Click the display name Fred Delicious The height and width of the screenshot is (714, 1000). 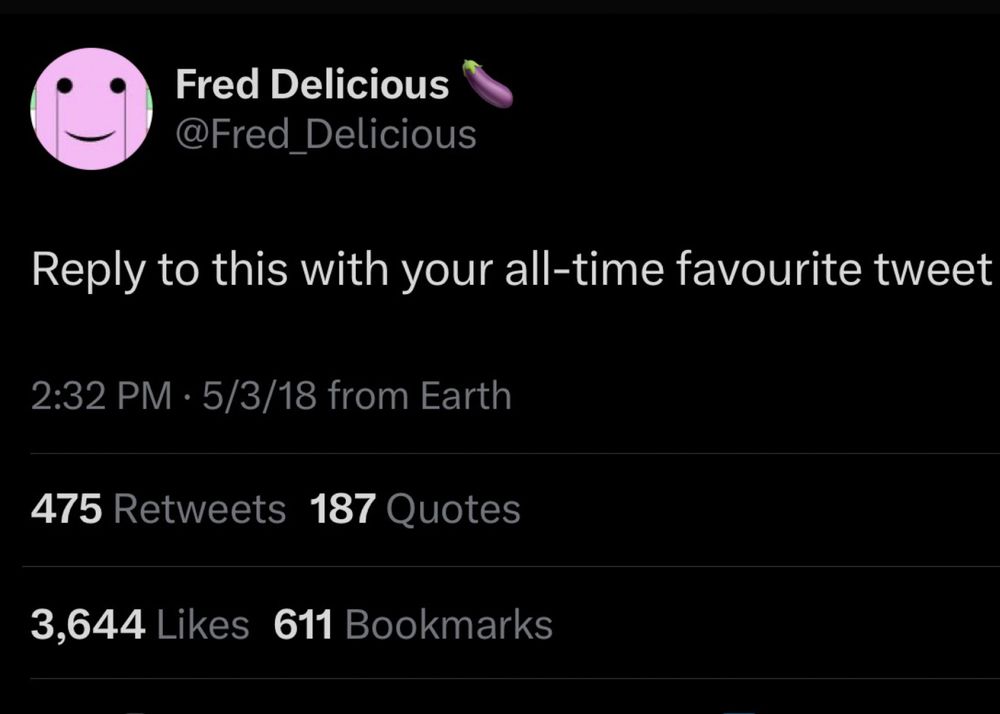coord(312,85)
